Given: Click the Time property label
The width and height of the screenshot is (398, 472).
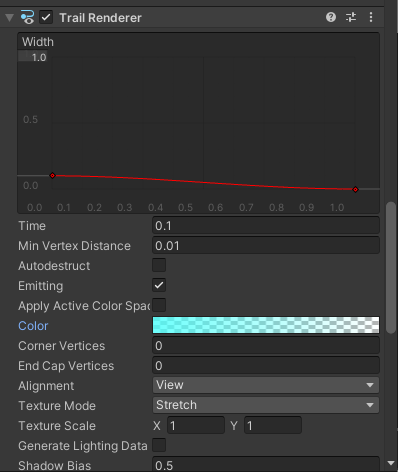Looking at the screenshot, I should point(32,226).
